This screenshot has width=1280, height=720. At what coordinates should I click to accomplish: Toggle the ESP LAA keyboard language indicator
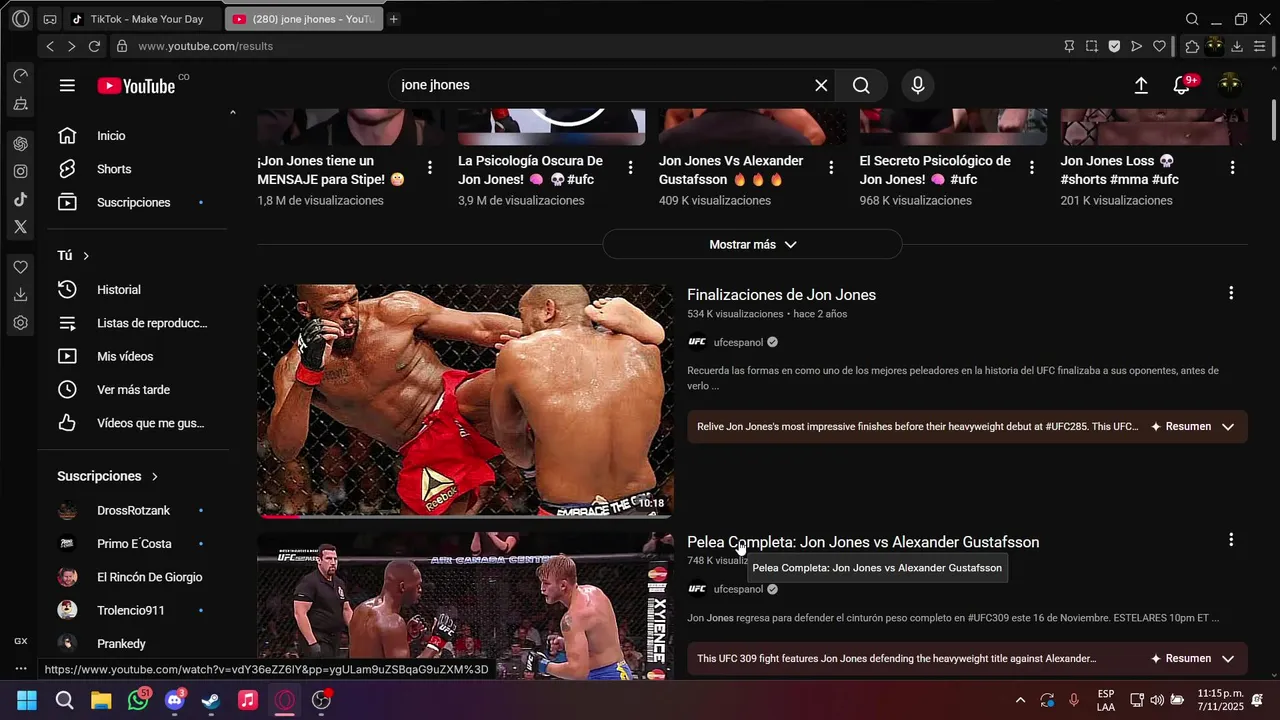pyautogui.click(x=1106, y=700)
